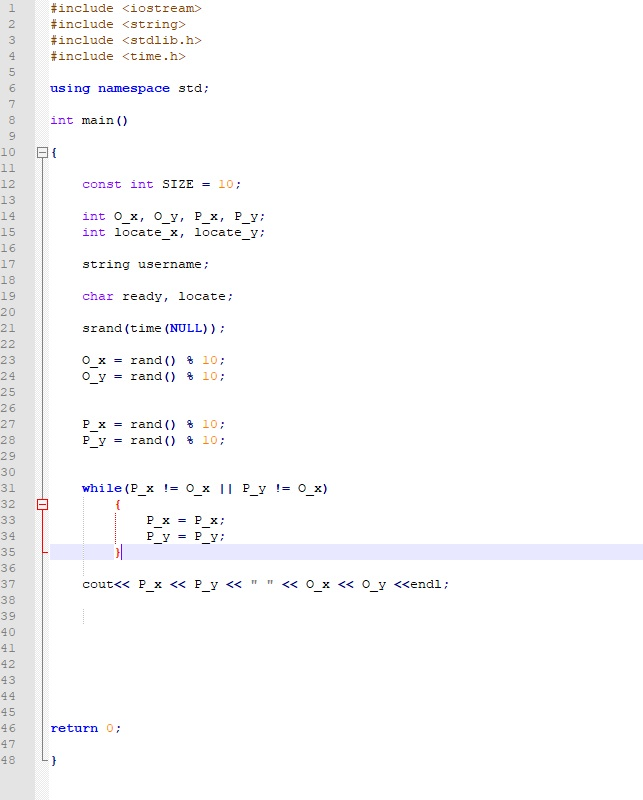
Task: Click on '#include <time.h>' line
Action: point(118,56)
